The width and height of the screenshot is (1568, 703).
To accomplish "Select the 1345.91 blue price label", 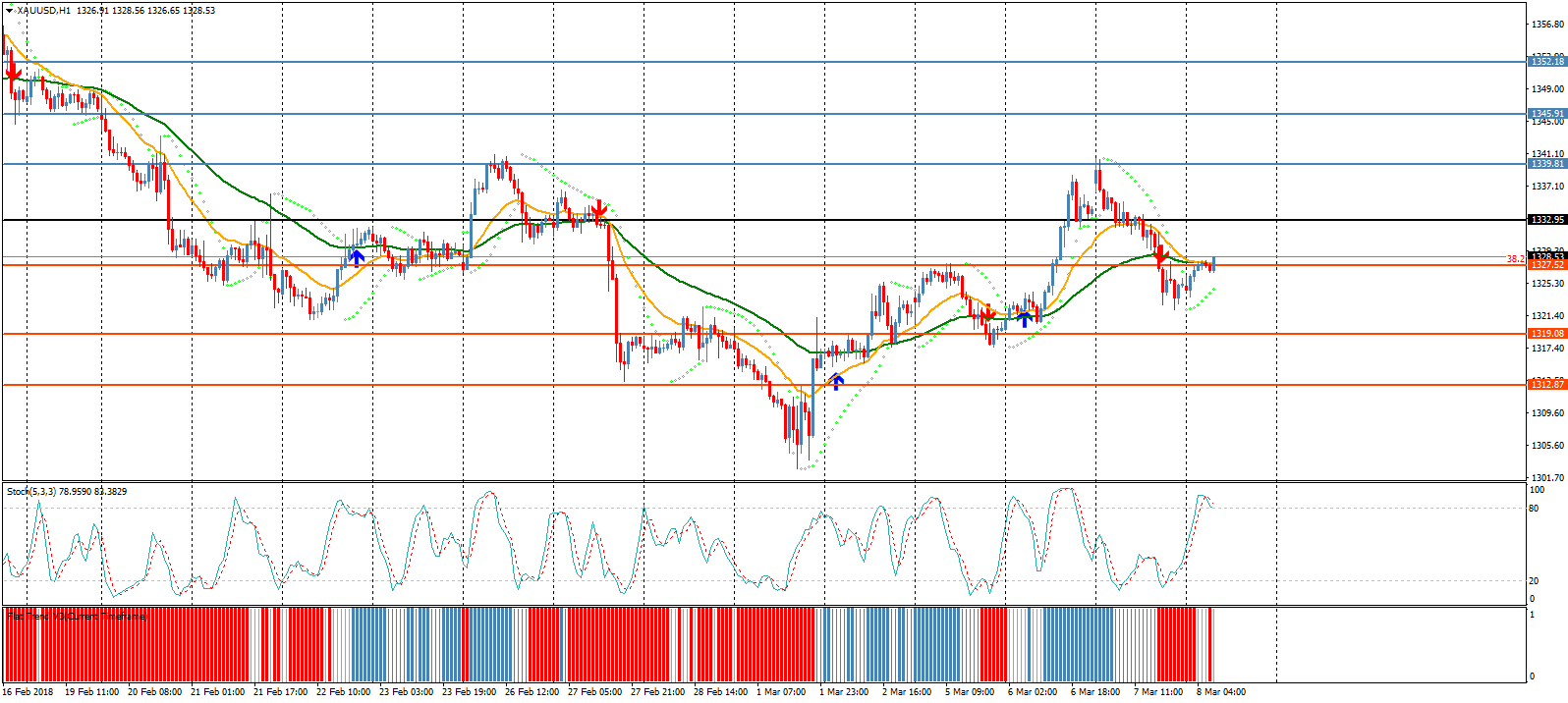I will pos(1546,114).
